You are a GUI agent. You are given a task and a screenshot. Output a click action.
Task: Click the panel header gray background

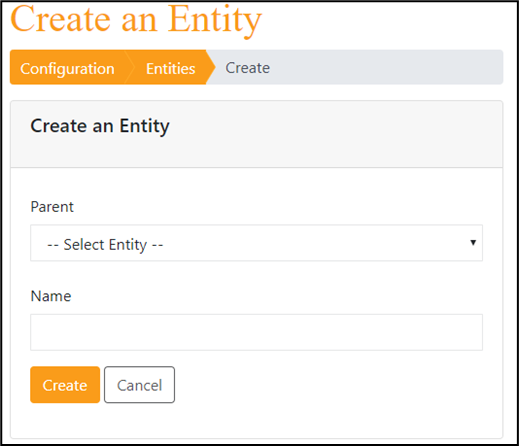coord(333,134)
